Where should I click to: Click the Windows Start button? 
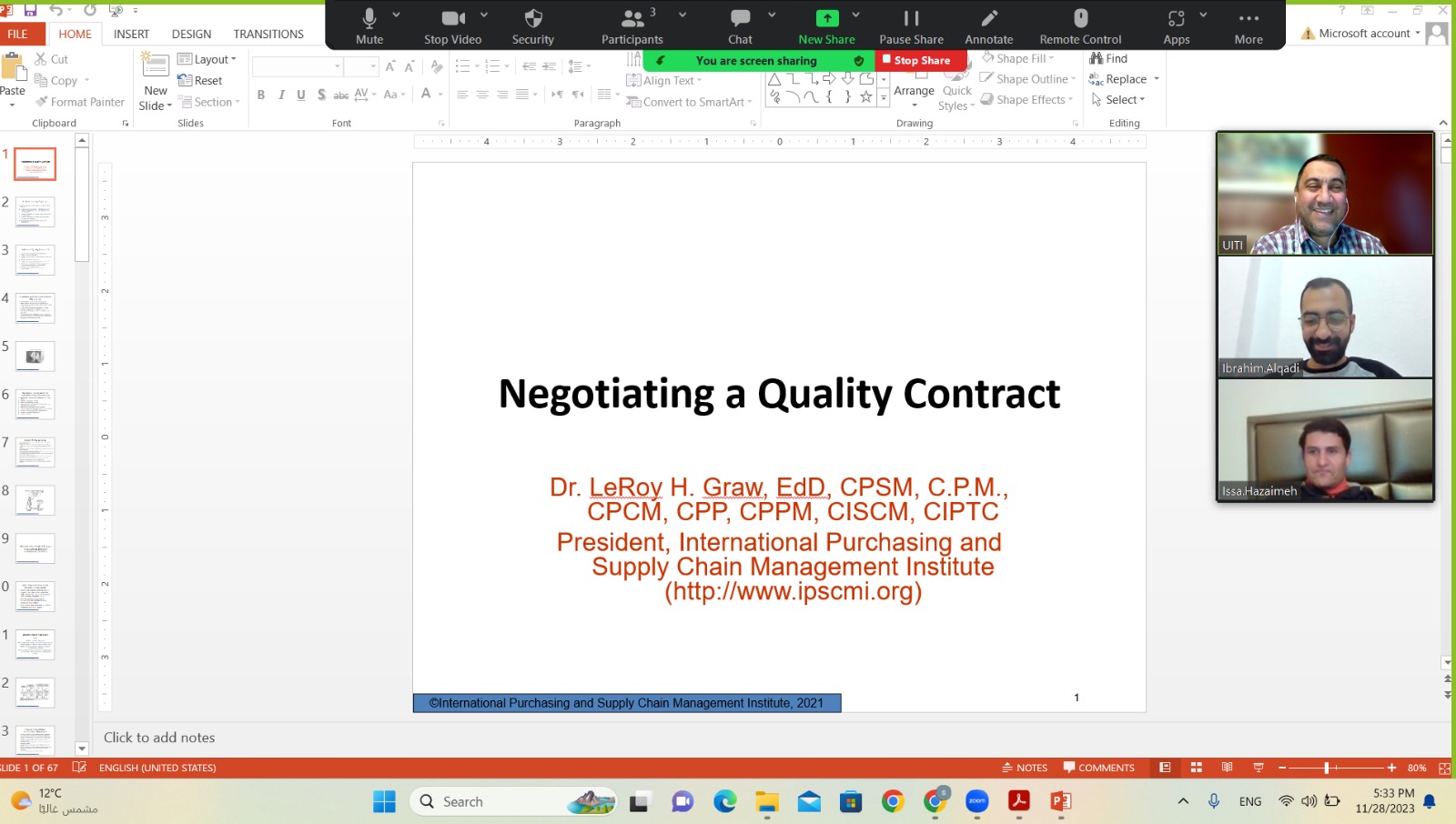click(x=384, y=801)
